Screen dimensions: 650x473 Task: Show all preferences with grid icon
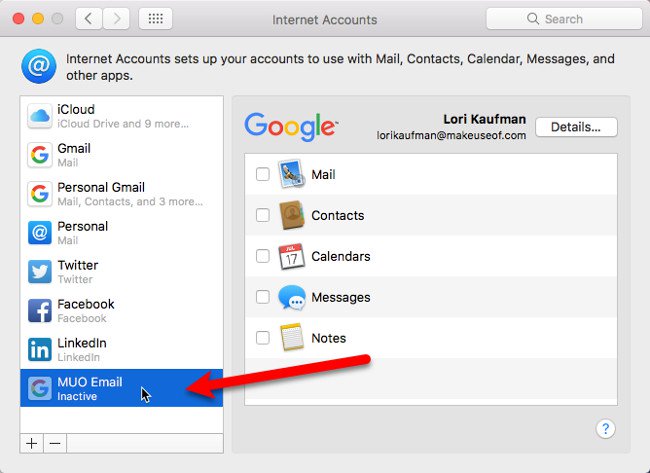[155, 19]
